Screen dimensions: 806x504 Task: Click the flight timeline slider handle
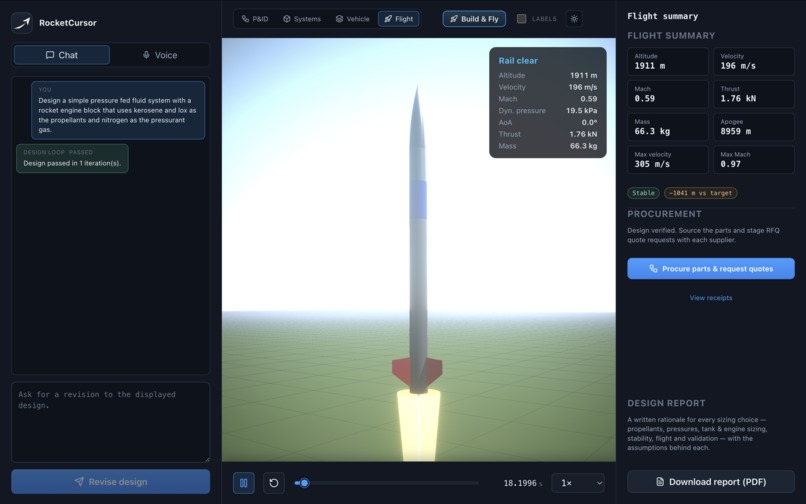pyautogui.click(x=304, y=483)
